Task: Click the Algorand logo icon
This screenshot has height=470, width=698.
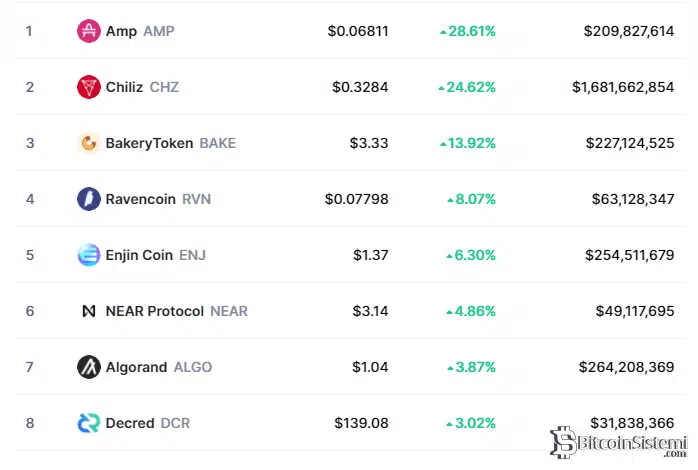Action: (89, 367)
